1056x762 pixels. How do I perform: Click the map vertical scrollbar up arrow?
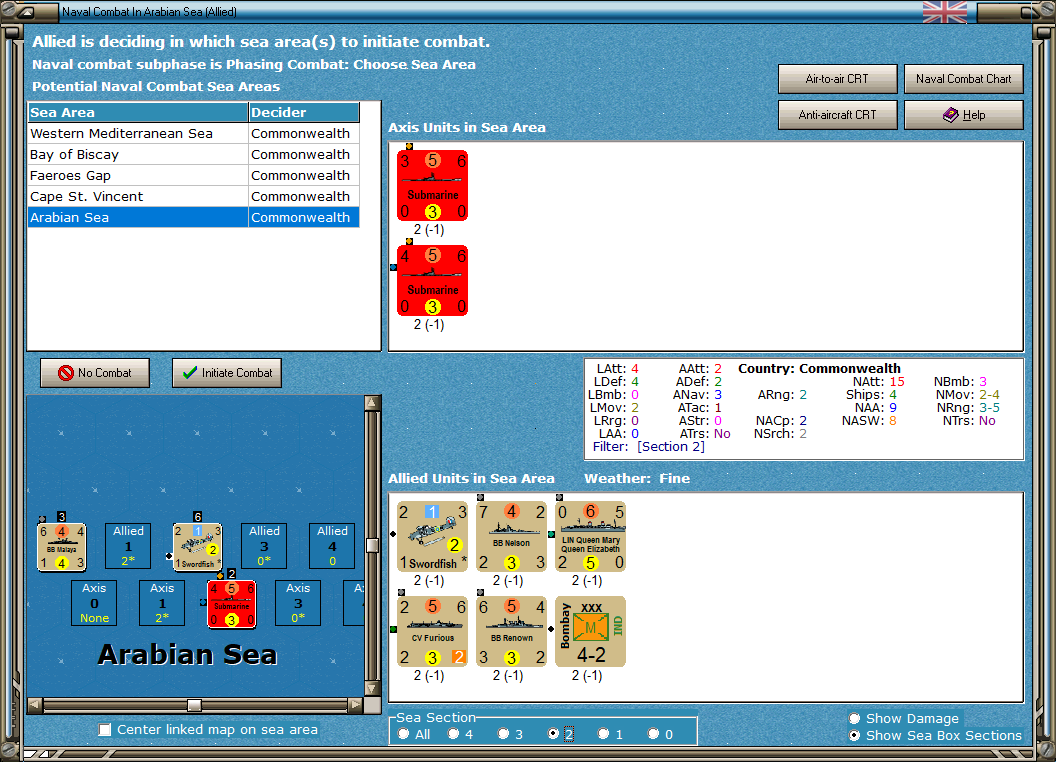click(x=372, y=403)
